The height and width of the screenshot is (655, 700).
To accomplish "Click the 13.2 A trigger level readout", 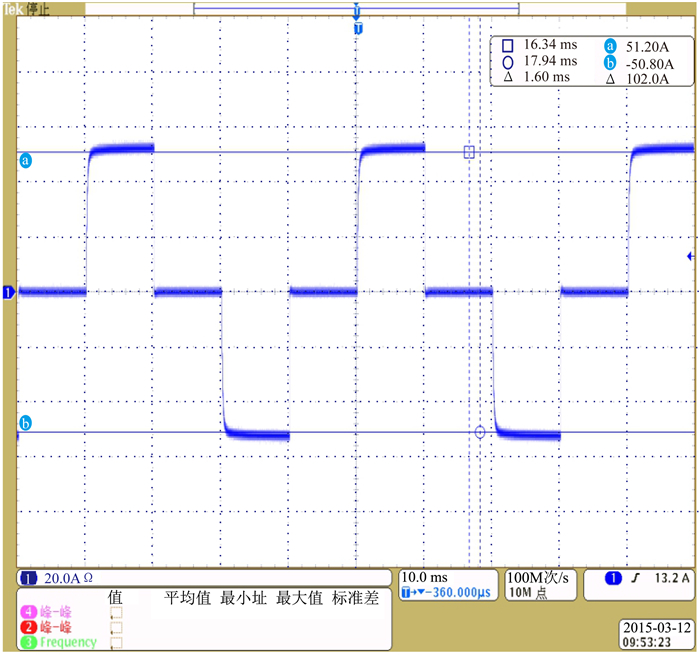I will click(666, 578).
